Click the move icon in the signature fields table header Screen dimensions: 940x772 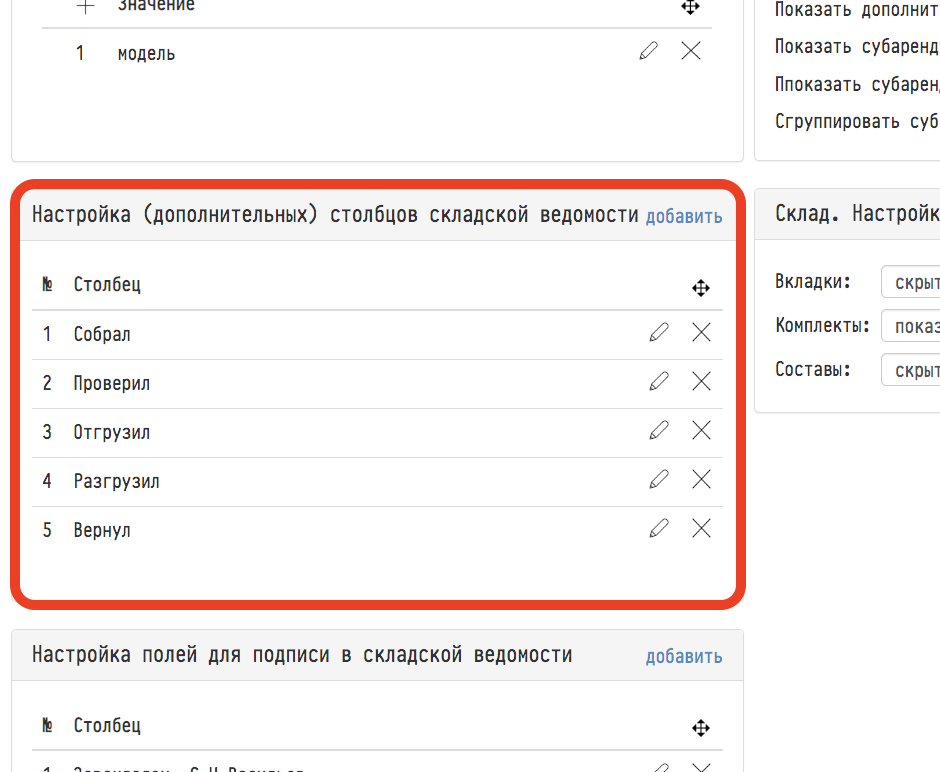point(701,729)
